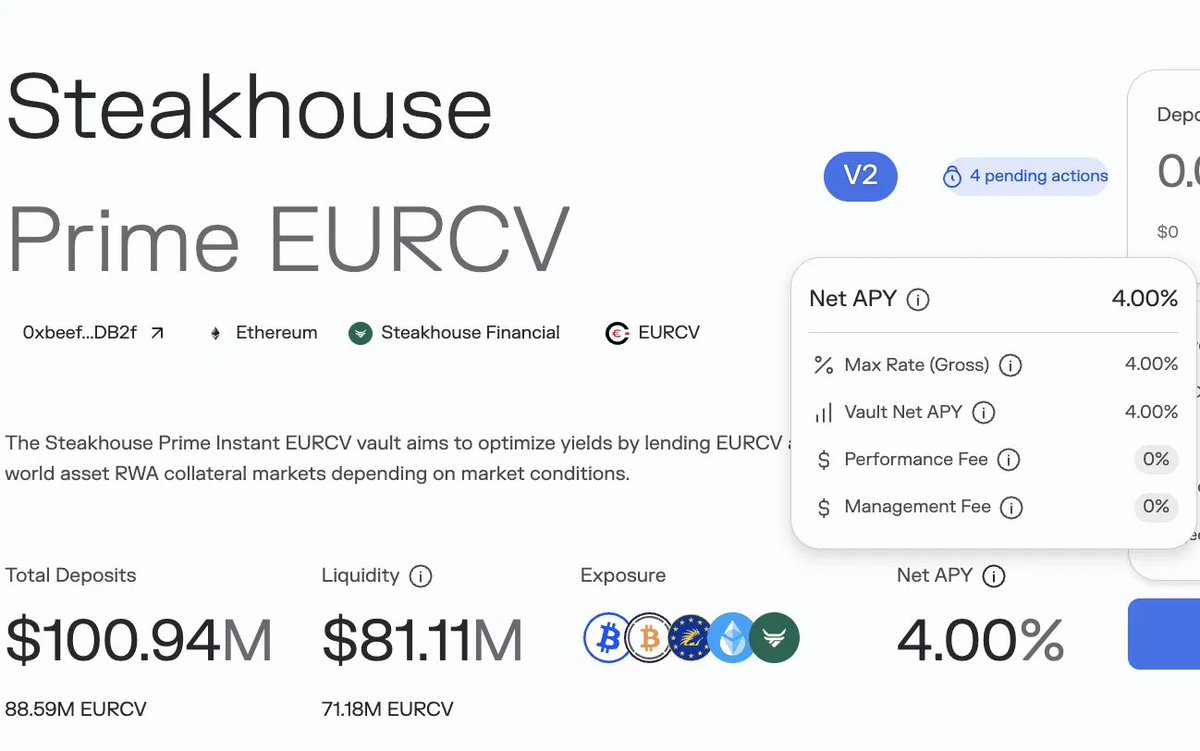Screen dimensions: 1200x751
Task: Open the 4 pending actions badge
Action: click(1026, 177)
